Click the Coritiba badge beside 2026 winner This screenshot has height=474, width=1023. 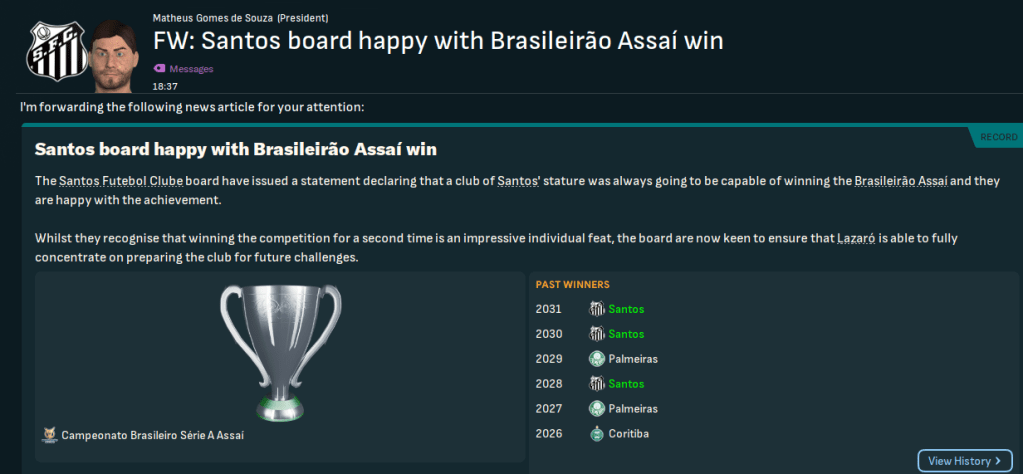pos(597,433)
